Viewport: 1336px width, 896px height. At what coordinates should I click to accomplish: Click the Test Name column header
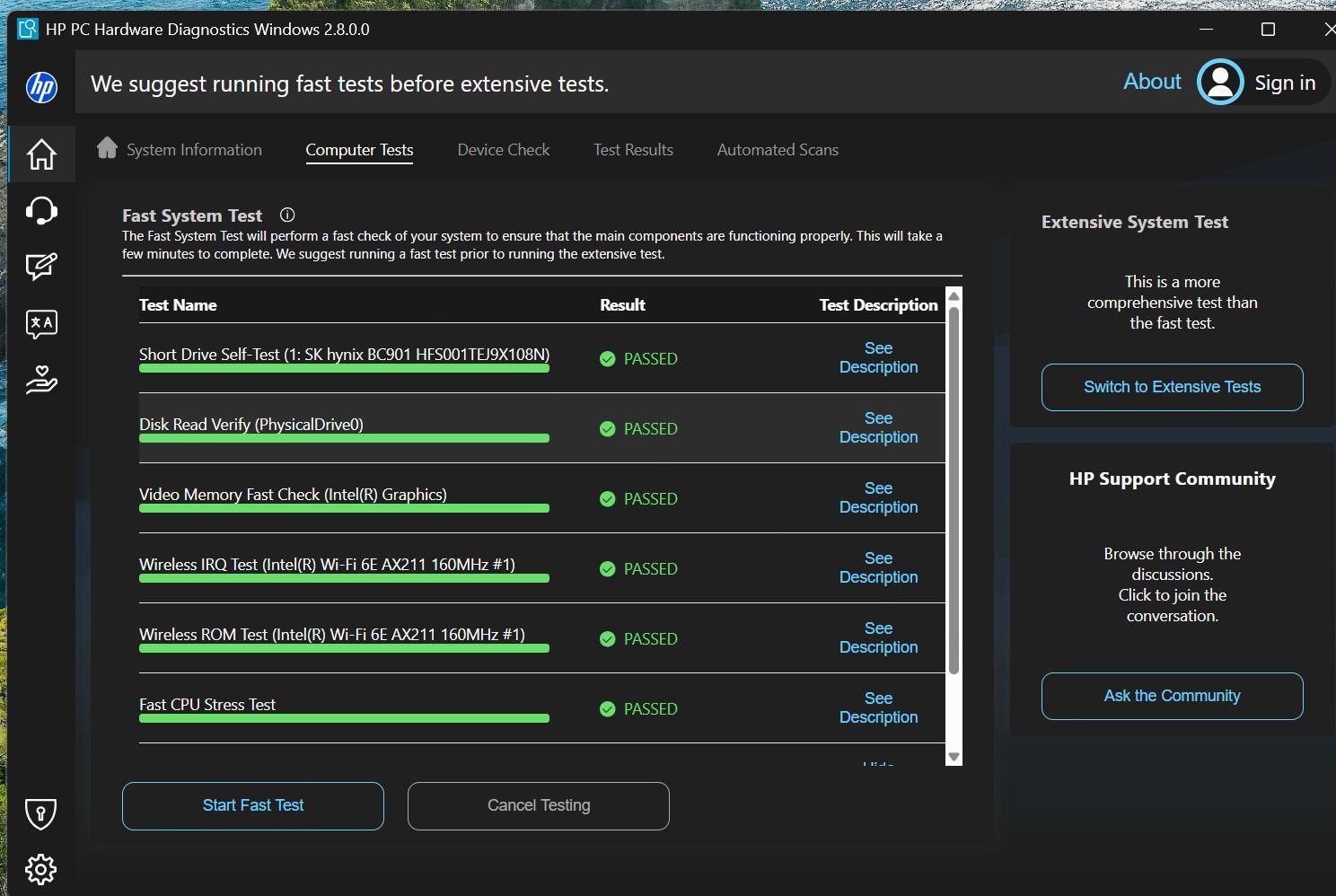178,305
